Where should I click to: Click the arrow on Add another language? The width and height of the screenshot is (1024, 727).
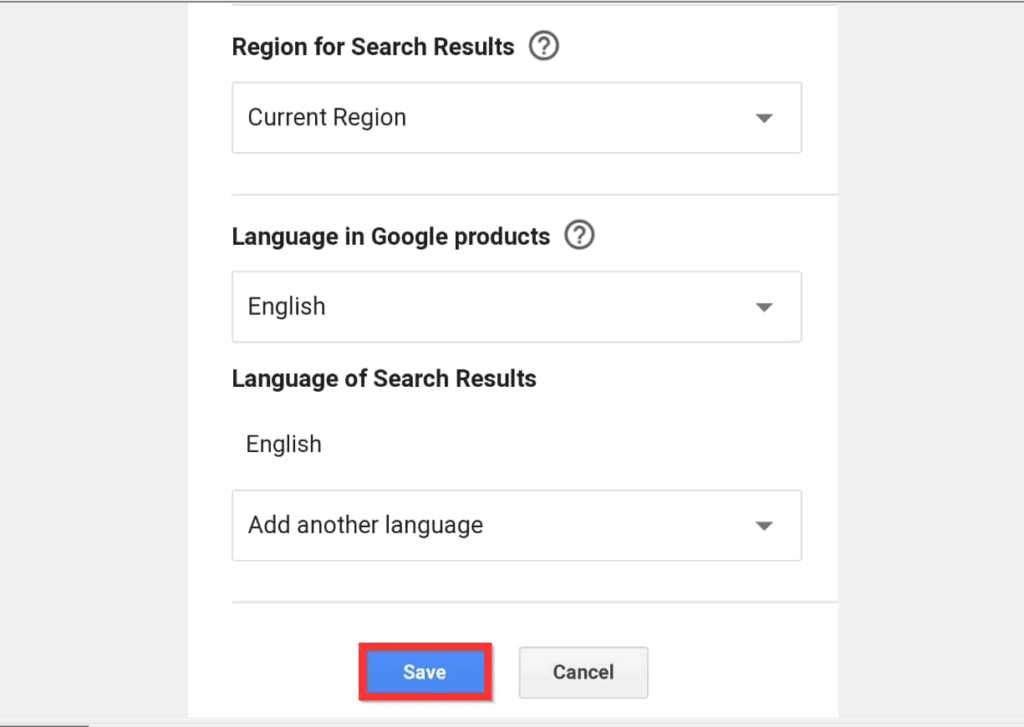764,526
